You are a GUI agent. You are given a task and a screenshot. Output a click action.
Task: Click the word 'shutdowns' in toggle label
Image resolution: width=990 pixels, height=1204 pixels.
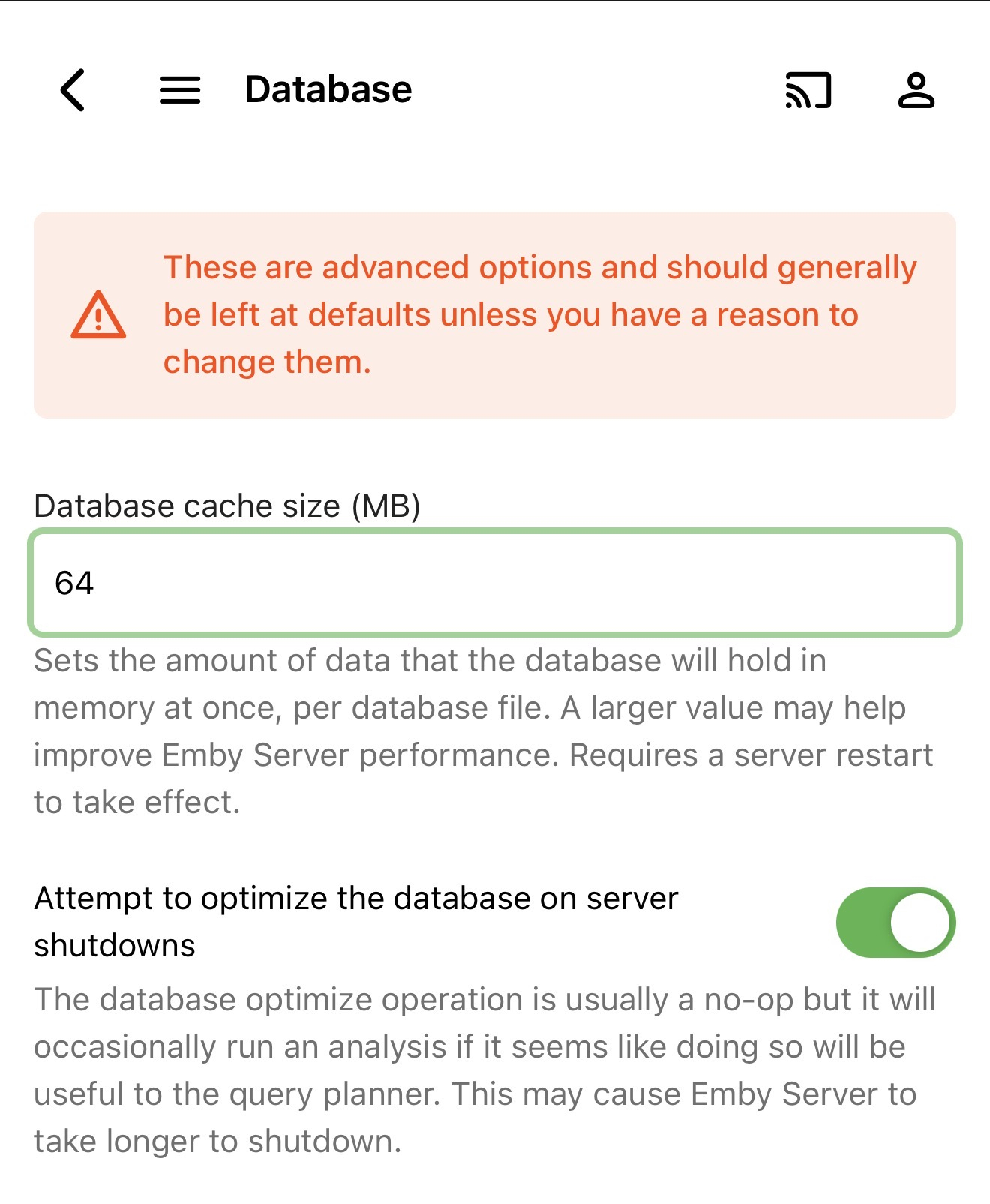pos(115,946)
